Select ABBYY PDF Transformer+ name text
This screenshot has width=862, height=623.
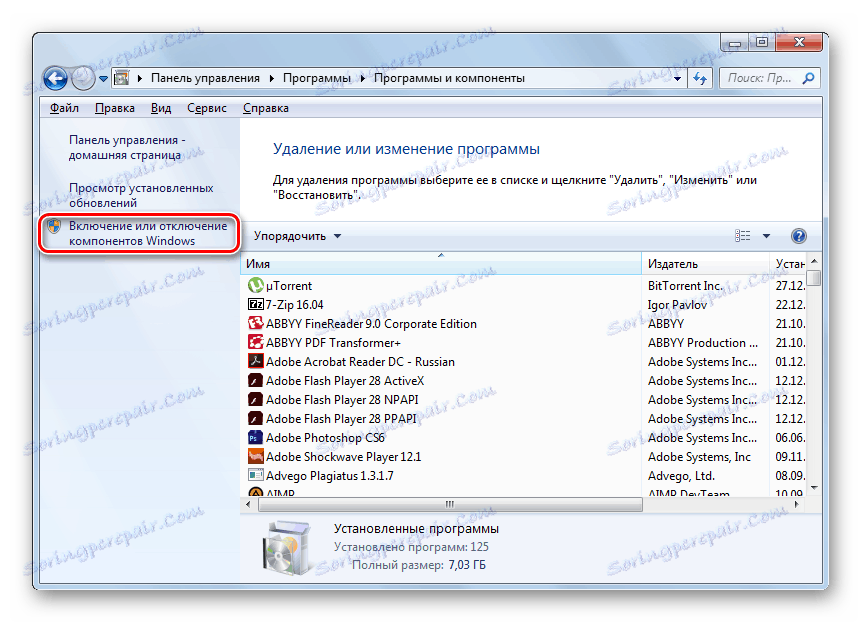point(334,342)
